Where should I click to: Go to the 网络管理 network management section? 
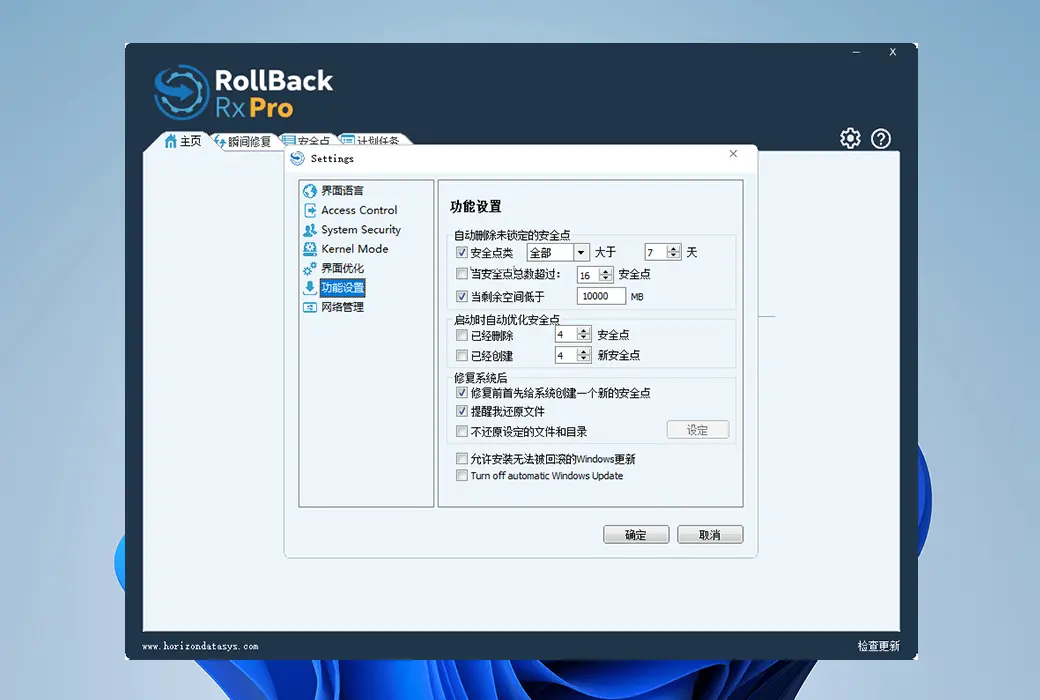click(x=338, y=307)
